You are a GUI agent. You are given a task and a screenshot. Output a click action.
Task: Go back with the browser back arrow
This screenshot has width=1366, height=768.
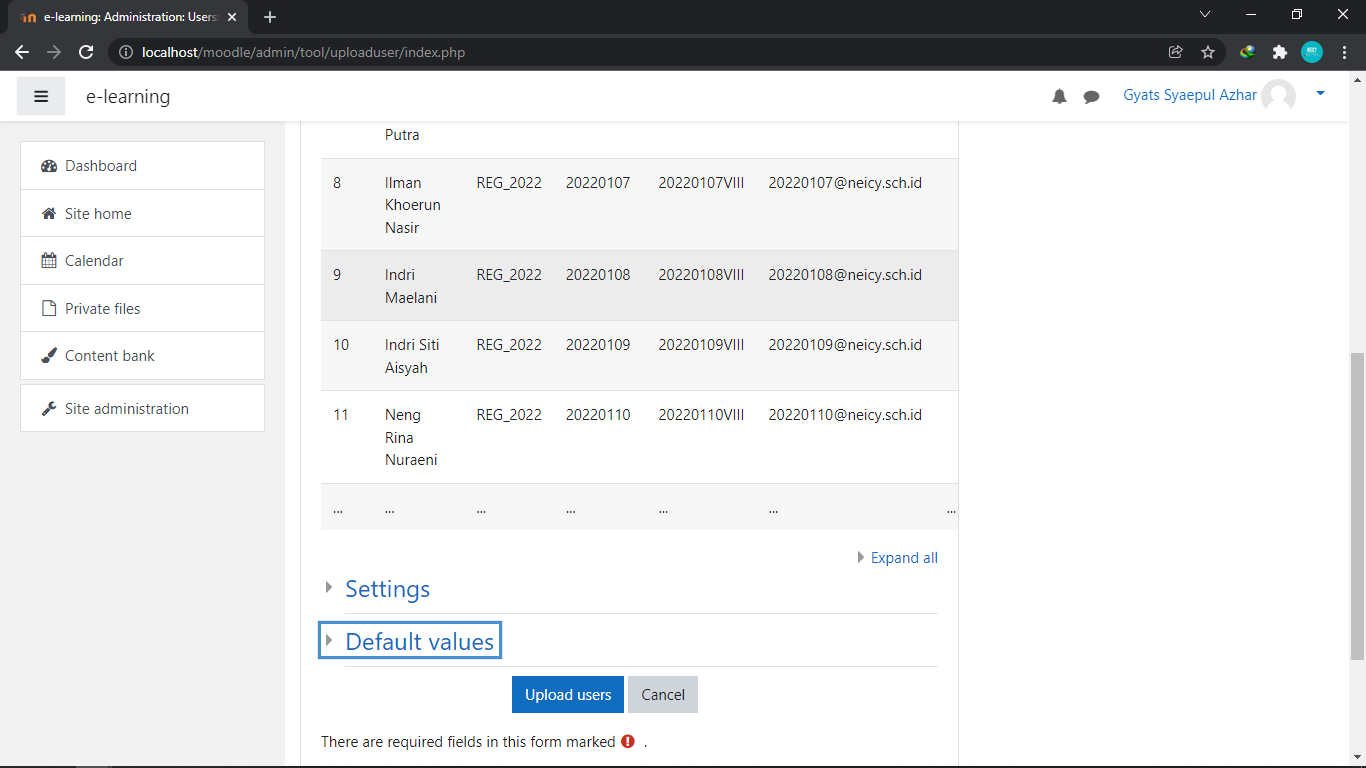pyautogui.click(x=22, y=52)
